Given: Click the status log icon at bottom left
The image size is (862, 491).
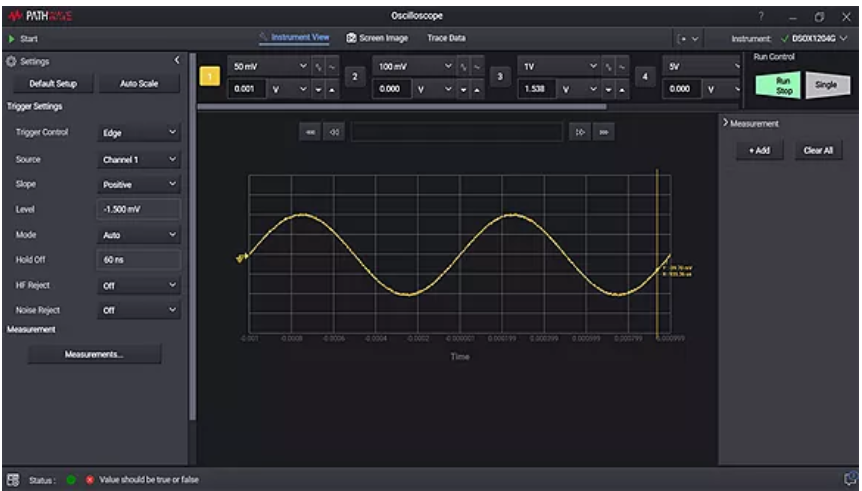Looking at the screenshot, I should click(x=14, y=479).
